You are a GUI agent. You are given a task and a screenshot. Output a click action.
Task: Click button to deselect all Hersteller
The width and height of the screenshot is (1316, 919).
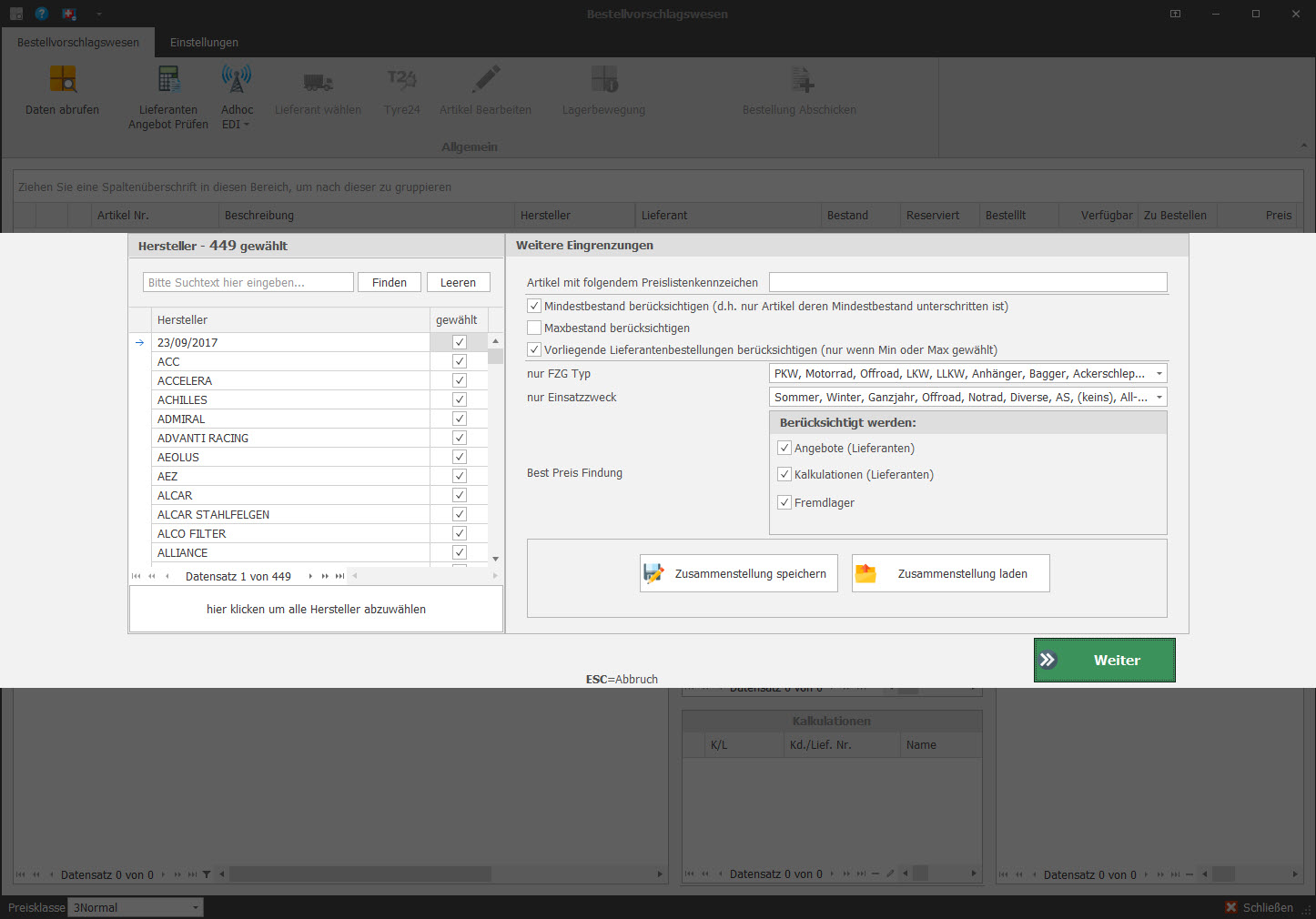click(x=316, y=609)
